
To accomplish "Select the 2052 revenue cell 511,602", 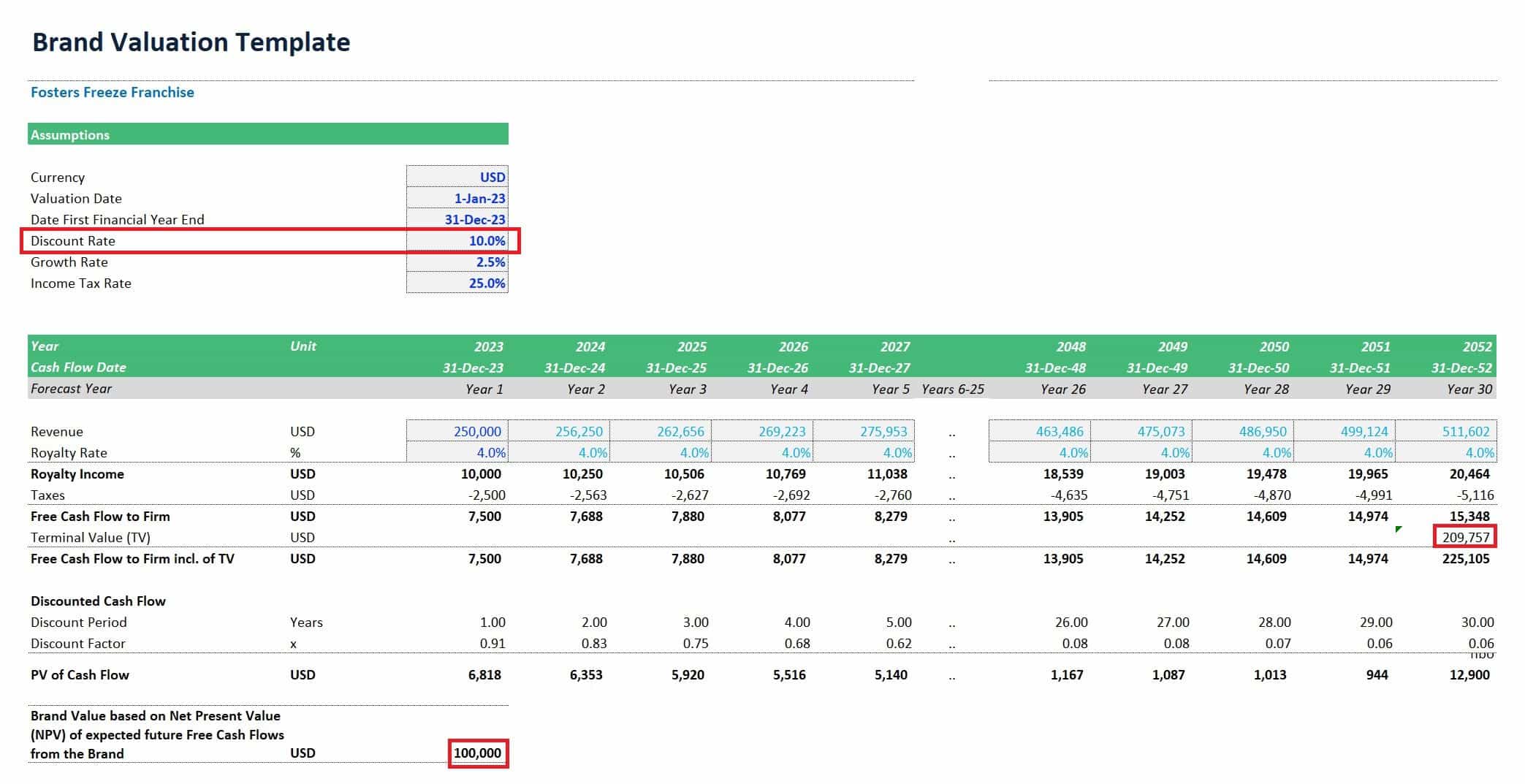I will pyautogui.click(x=1446, y=431).
